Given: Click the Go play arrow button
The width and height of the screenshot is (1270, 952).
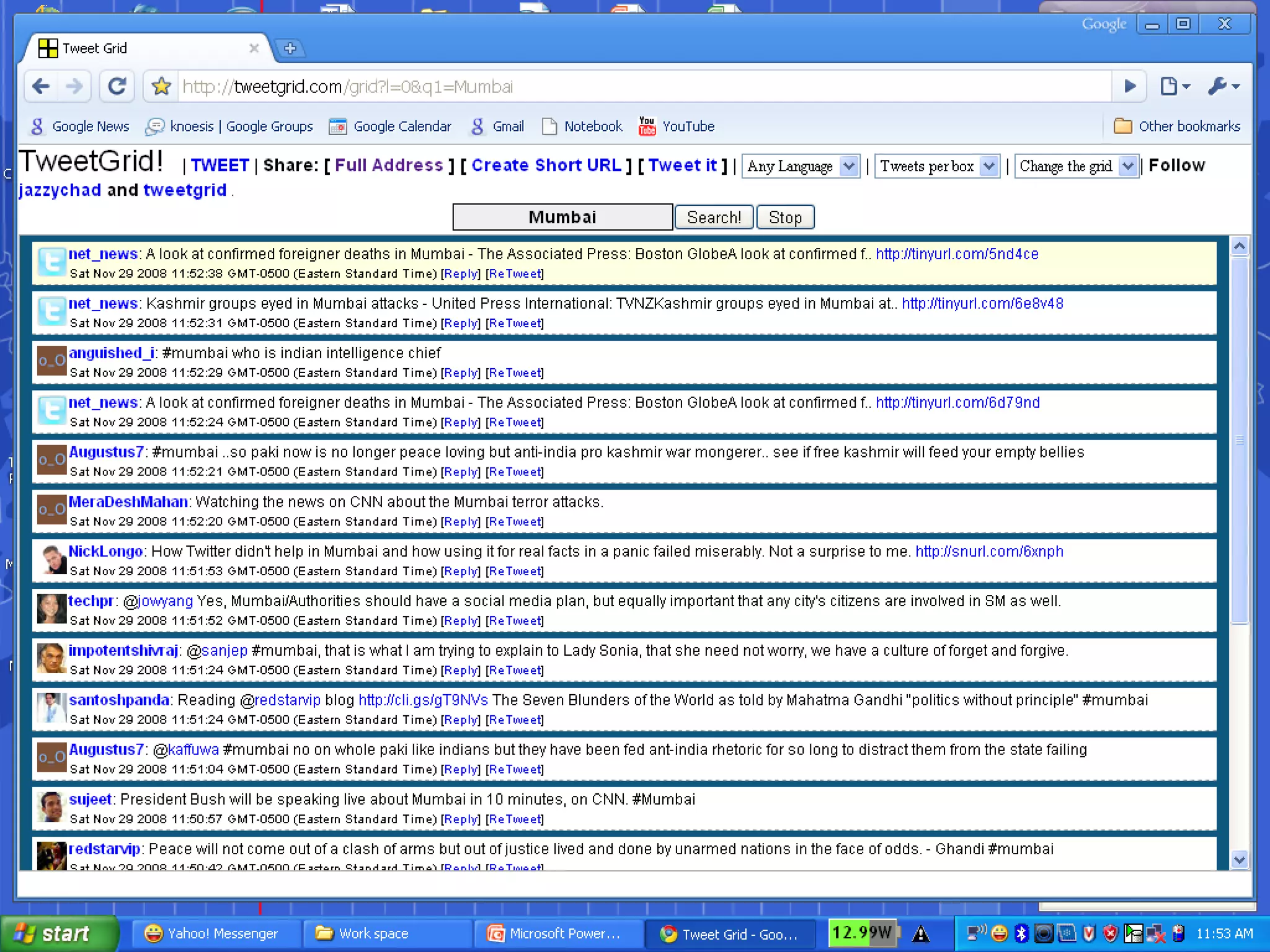Looking at the screenshot, I should coord(1130,86).
